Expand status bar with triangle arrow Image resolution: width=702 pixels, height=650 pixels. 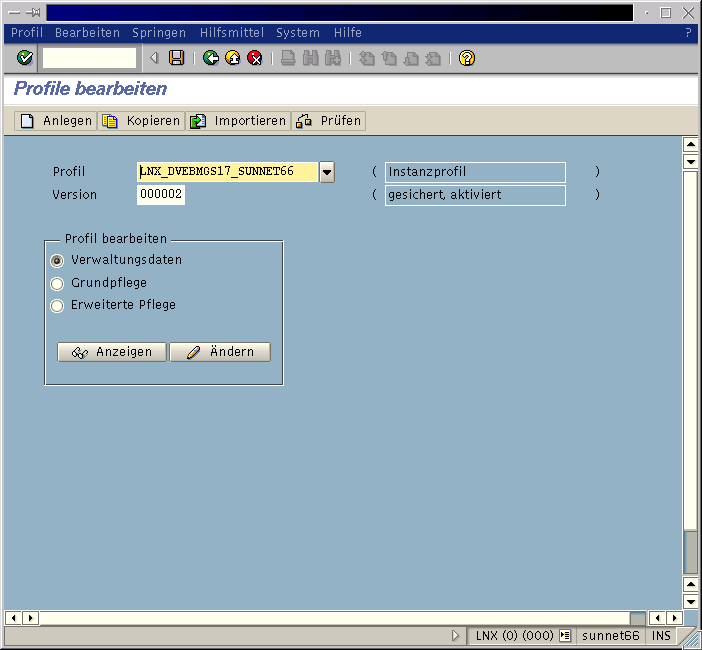456,636
